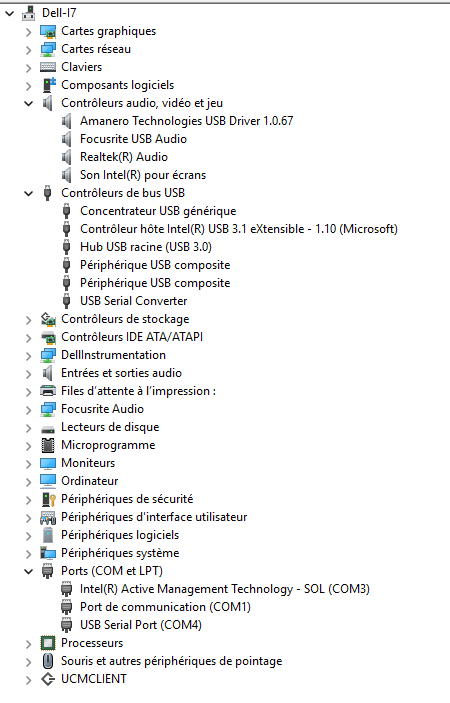
Task: Click the Microprogramme chip icon
Action: (x=48, y=445)
